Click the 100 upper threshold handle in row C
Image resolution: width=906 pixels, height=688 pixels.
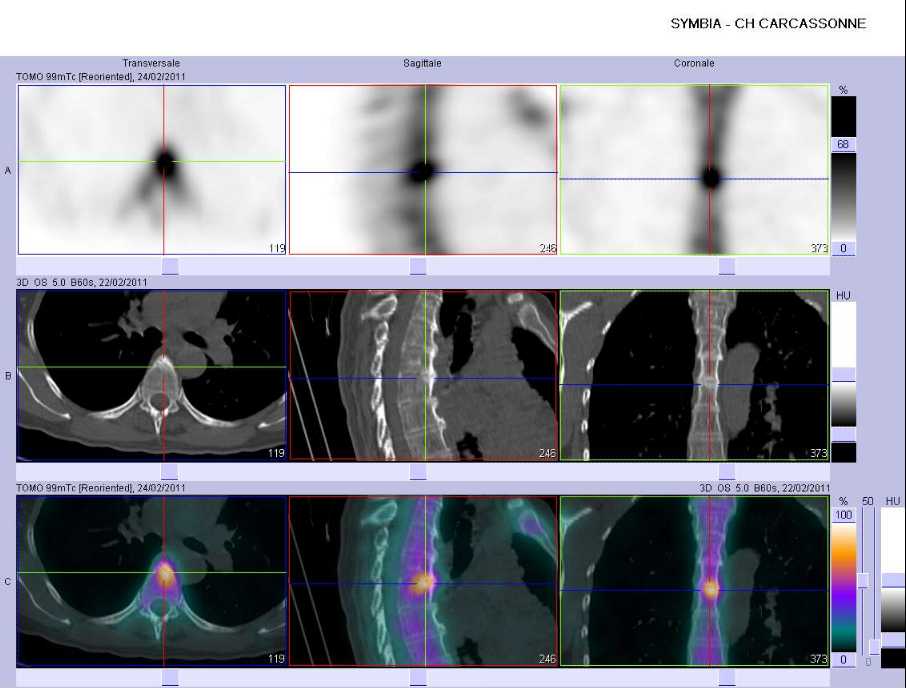(844, 515)
